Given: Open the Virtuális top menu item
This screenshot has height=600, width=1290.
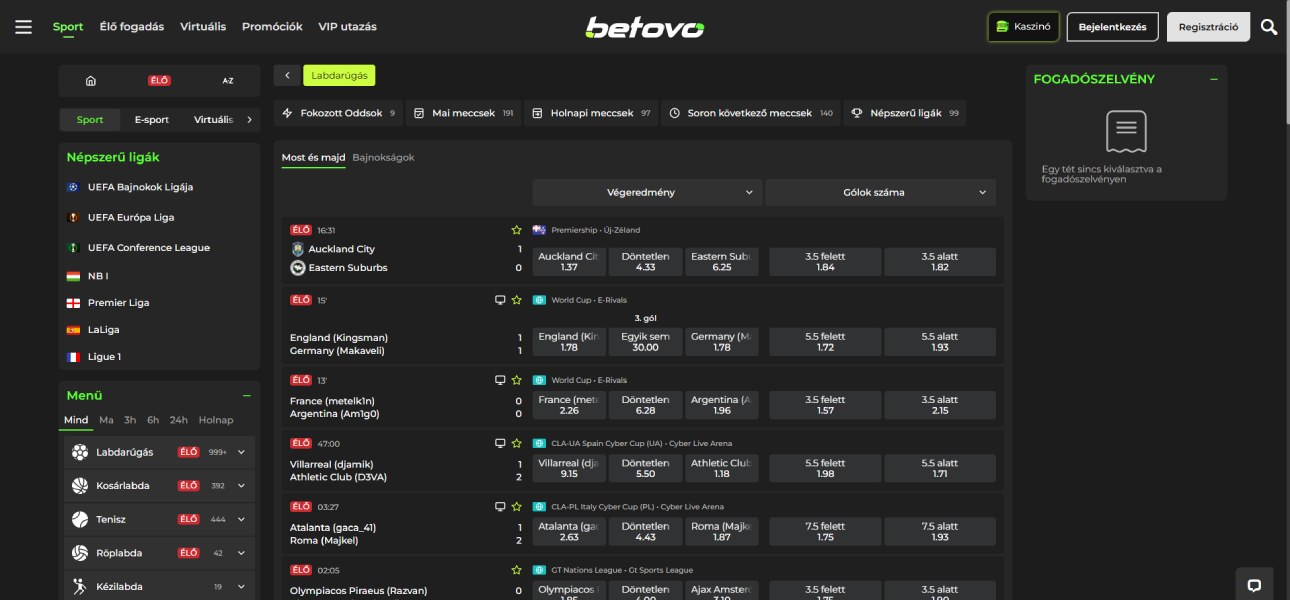Looking at the screenshot, I should point(203,27).
